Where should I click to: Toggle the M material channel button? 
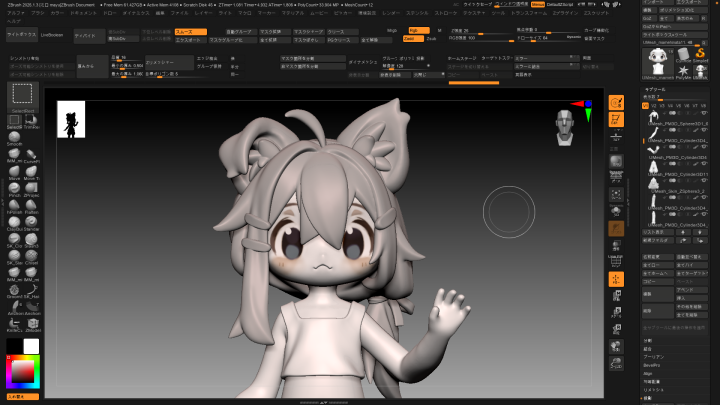[x=439, y=30]
